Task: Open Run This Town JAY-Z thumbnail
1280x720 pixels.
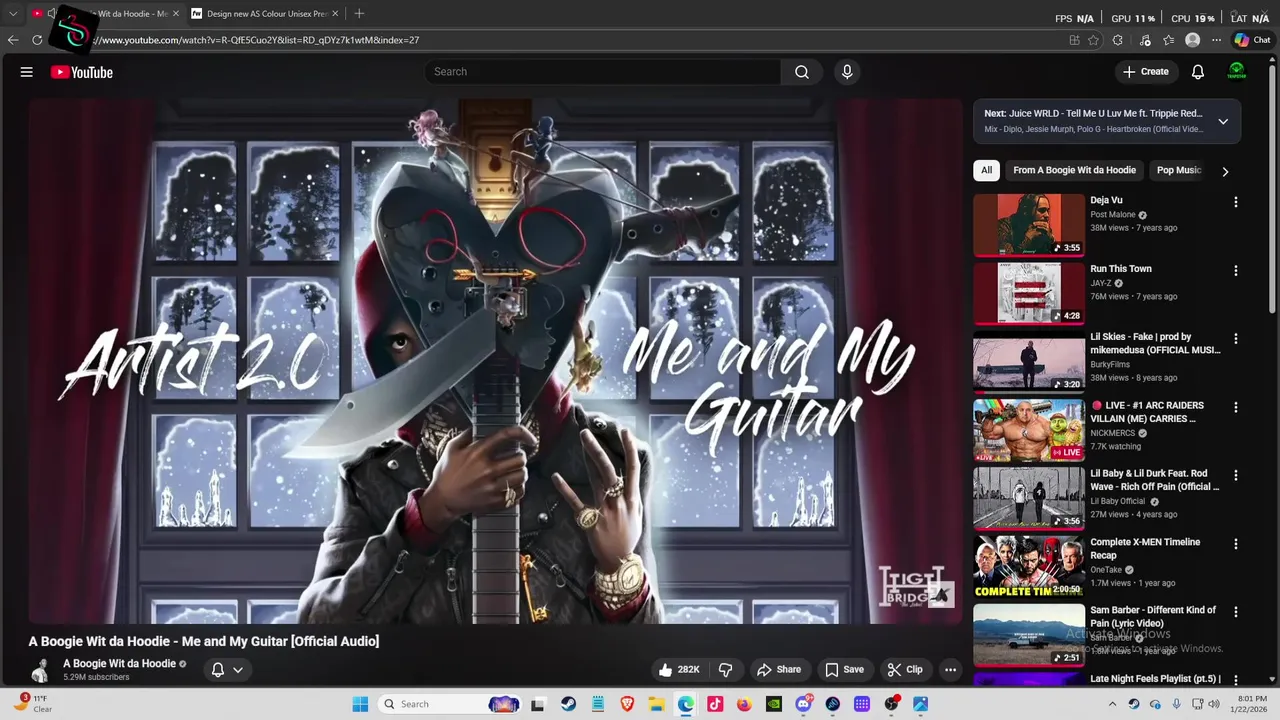Action: [x=1029, y=293]
